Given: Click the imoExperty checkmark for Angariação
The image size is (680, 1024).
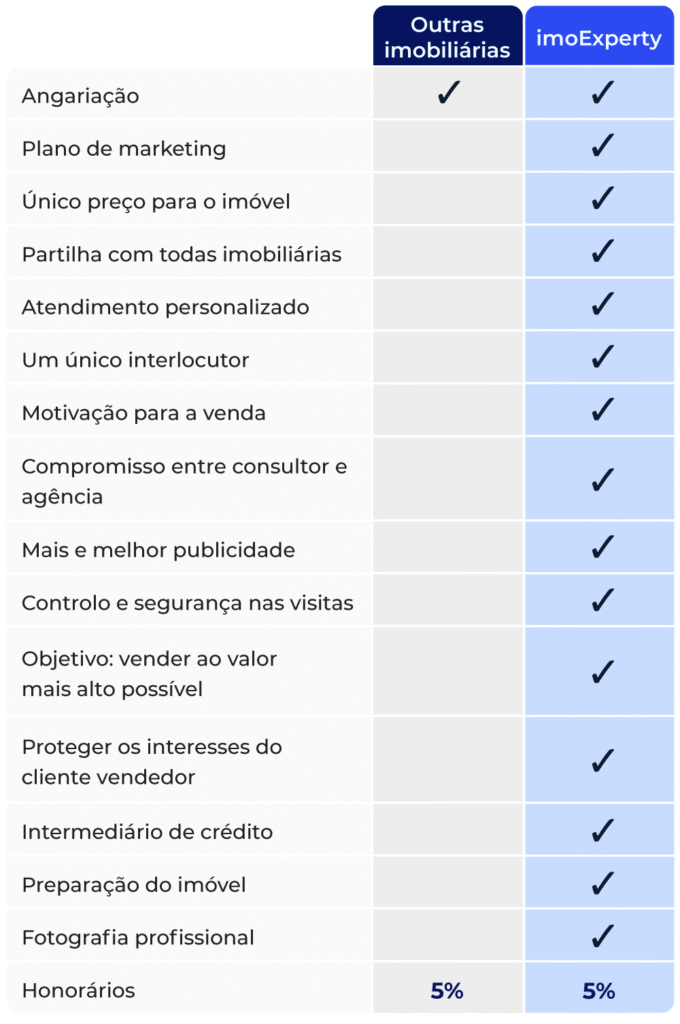Looking at the screenshot, I should (601, 94).
